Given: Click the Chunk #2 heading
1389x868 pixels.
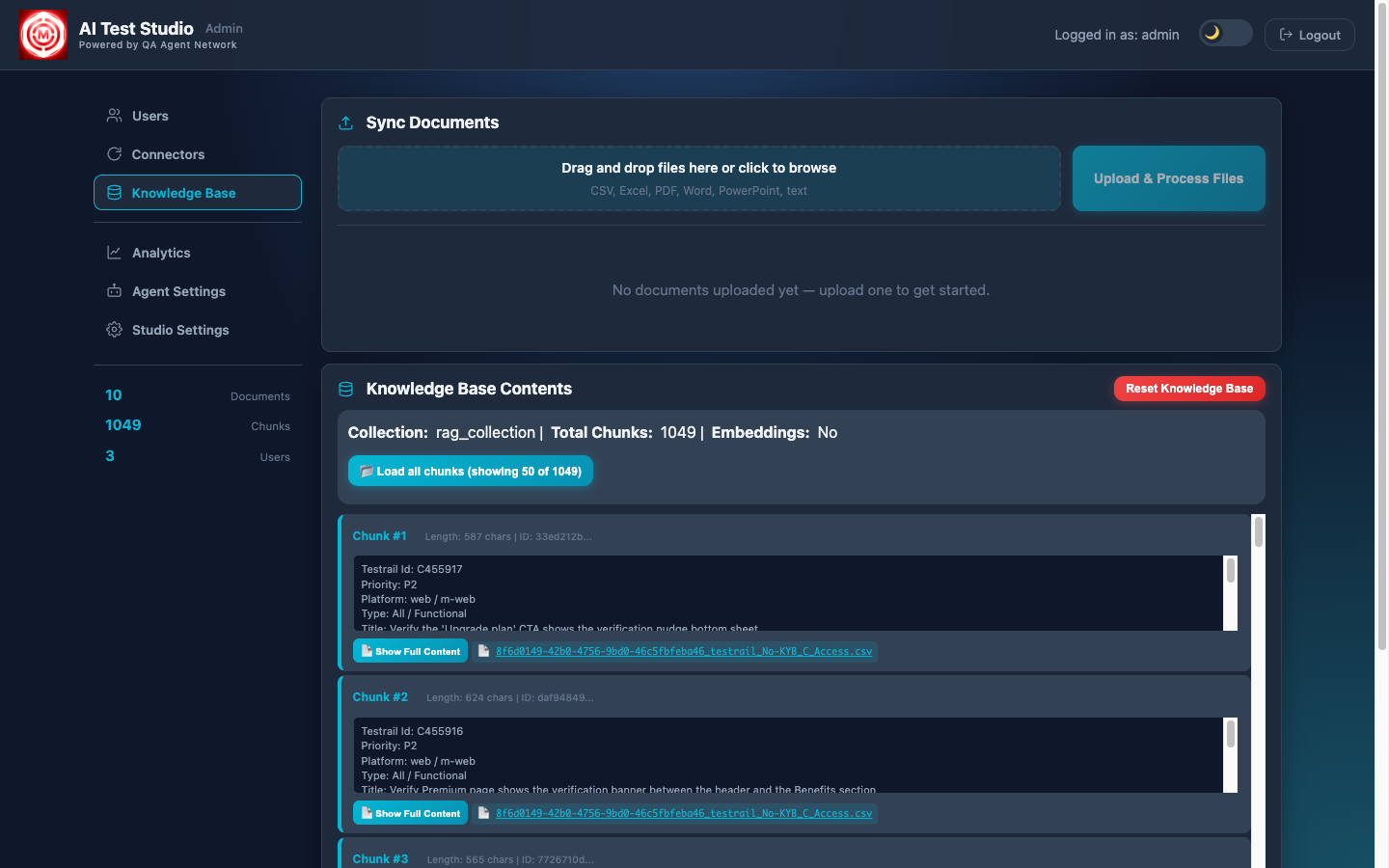Looking at the screenshot, I should [380, 696].
